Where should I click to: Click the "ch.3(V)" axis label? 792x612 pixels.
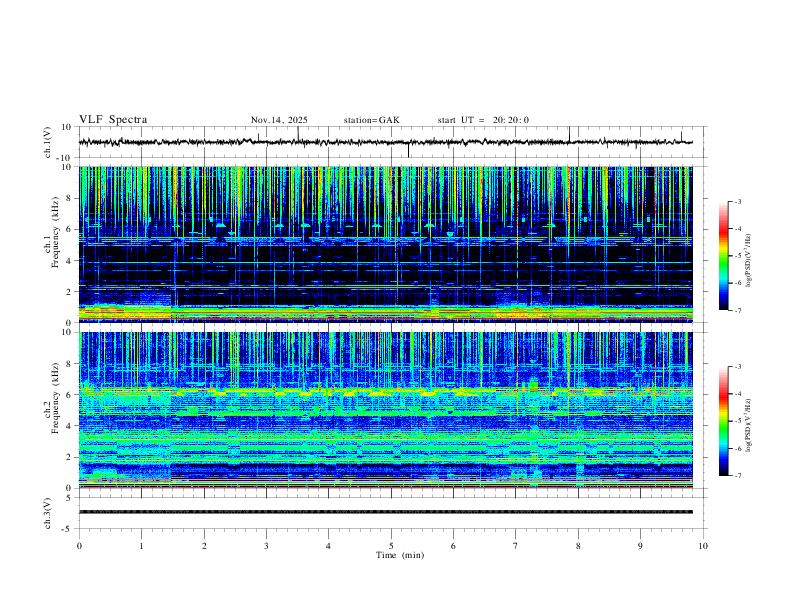pos(48,514)
